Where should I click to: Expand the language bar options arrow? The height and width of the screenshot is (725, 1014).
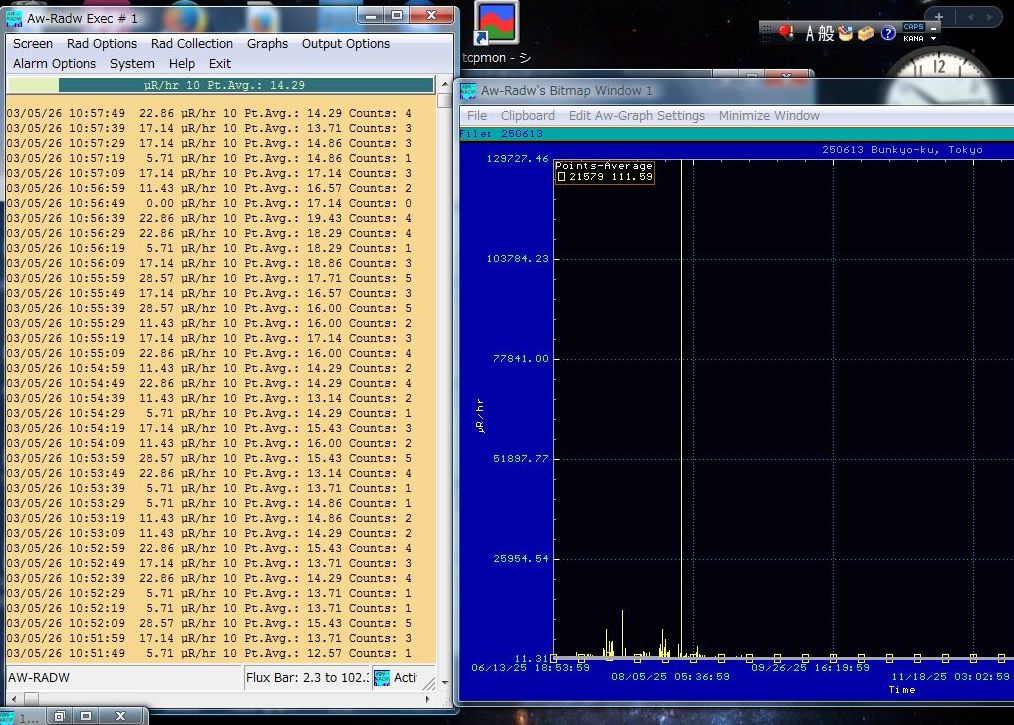[934, 39]
